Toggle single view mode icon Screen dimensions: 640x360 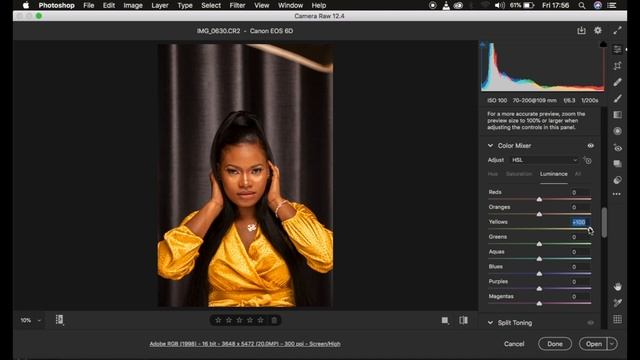tap(445, 321)
